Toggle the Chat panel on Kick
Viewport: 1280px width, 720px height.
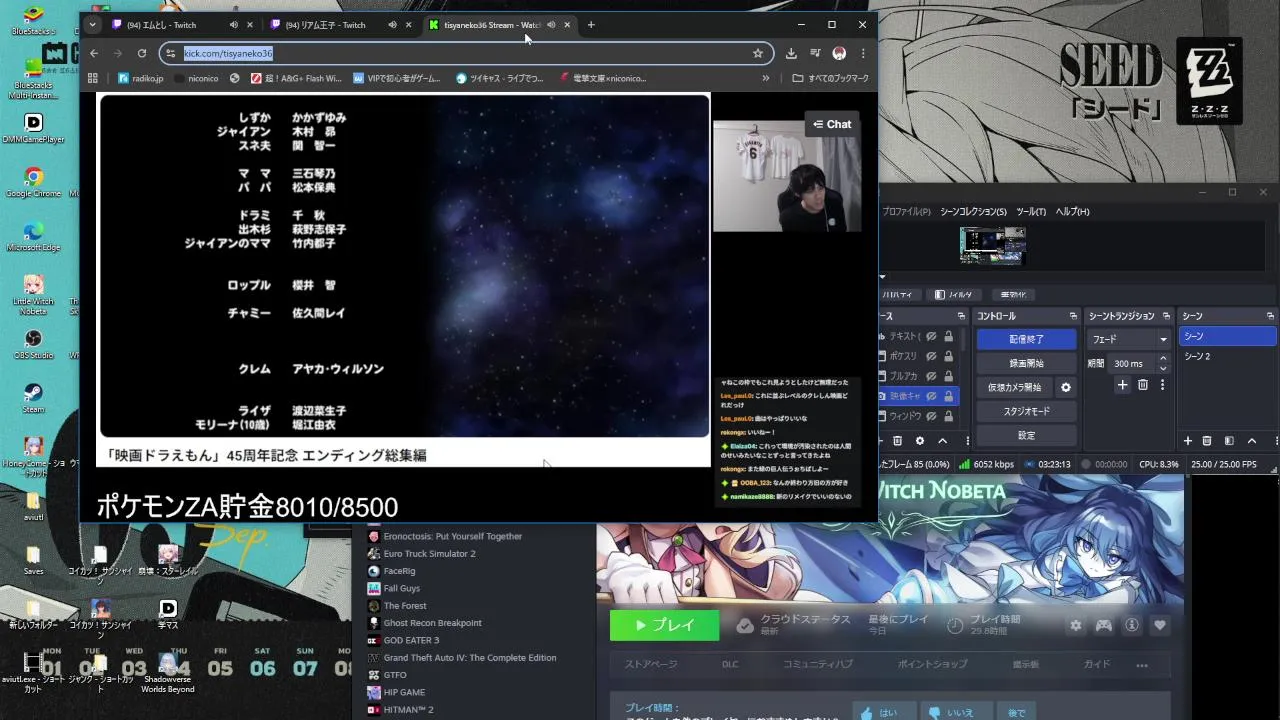[832, 124]
